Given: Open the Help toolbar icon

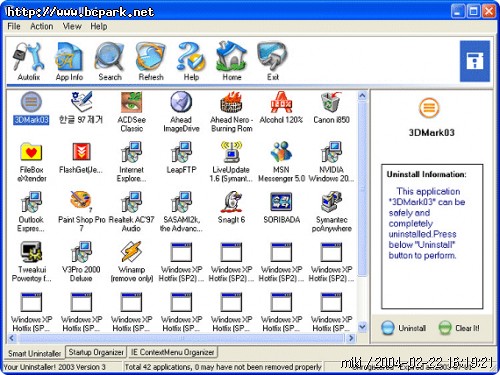Looking at the screenshot, I should 191,62.
